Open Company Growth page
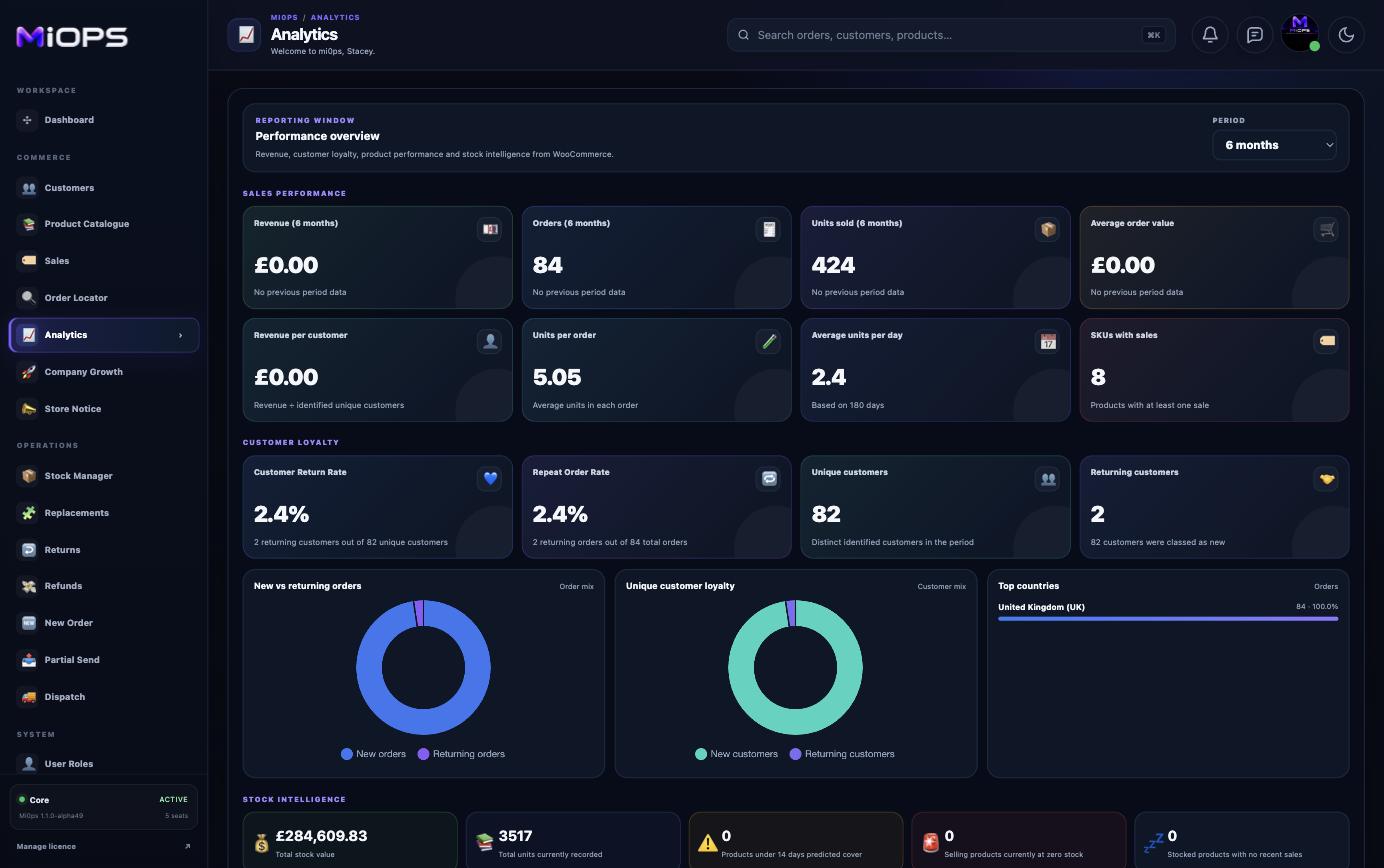This screenshot has width=1384, height=868. (x=104, y=372)
